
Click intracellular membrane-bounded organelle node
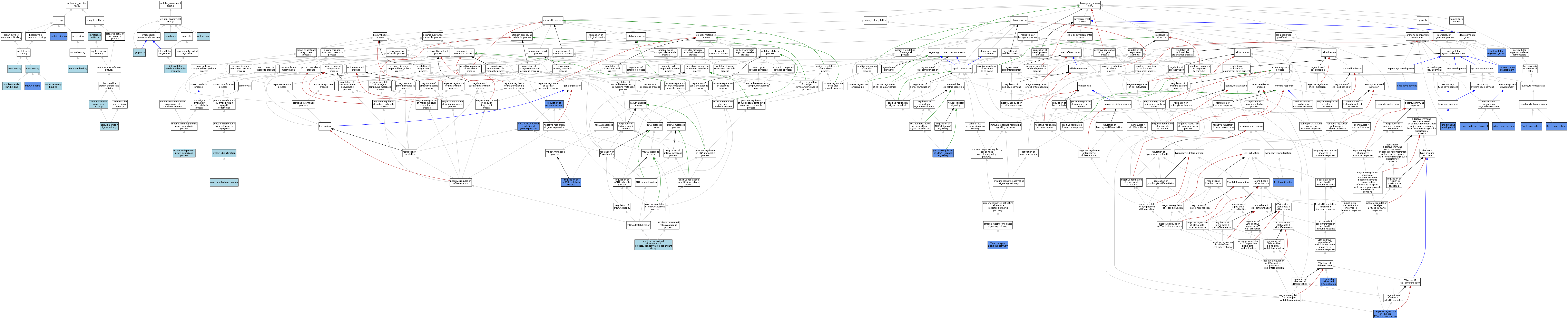176,69
